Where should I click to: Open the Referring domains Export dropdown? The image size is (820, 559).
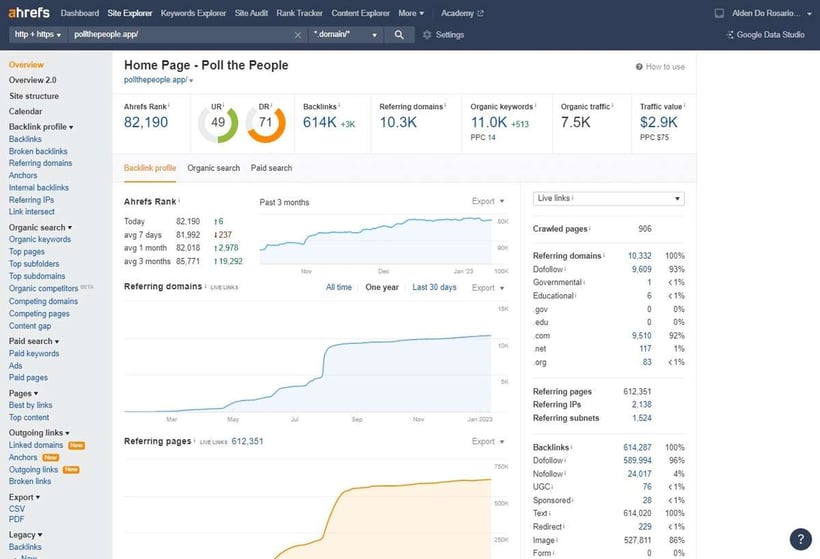pos(488,288)
